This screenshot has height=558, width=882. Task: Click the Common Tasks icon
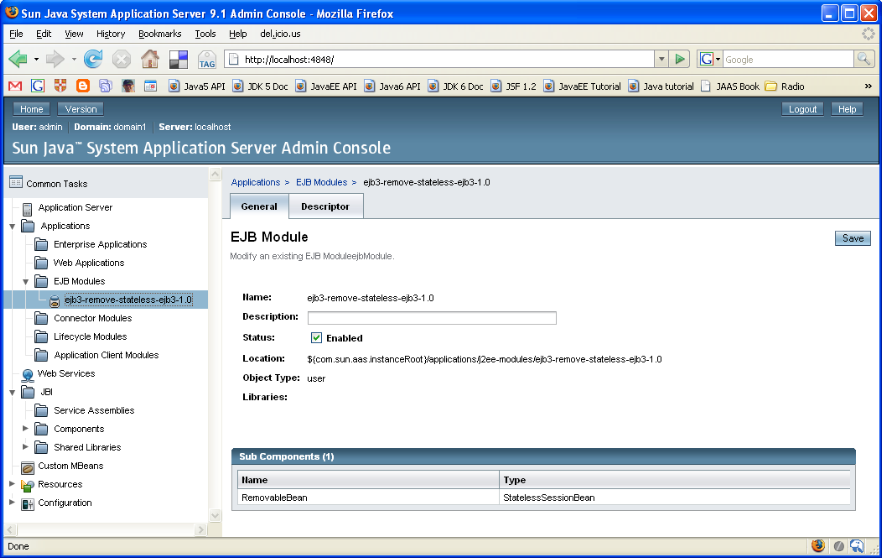click(x=16, y=182)
